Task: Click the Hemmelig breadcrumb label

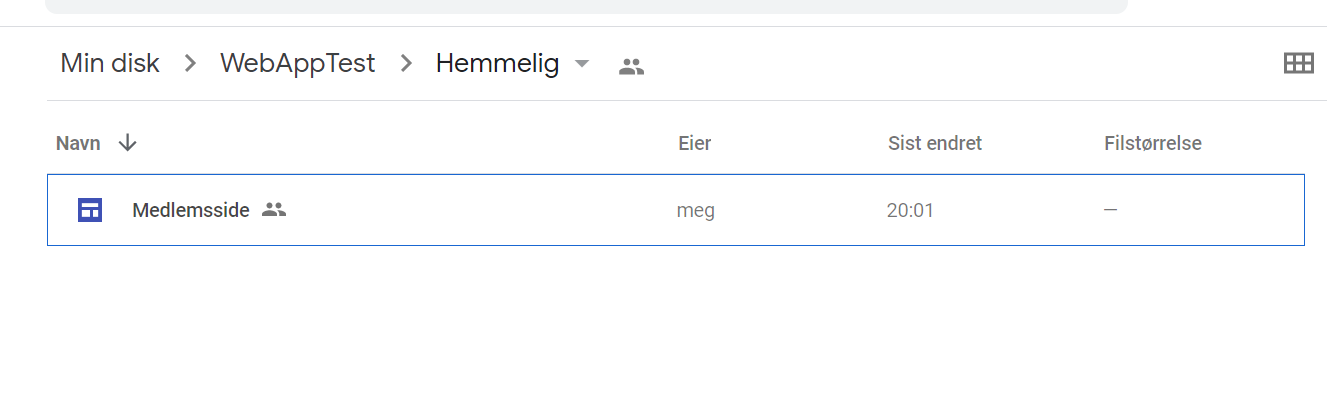Action: 497,64
